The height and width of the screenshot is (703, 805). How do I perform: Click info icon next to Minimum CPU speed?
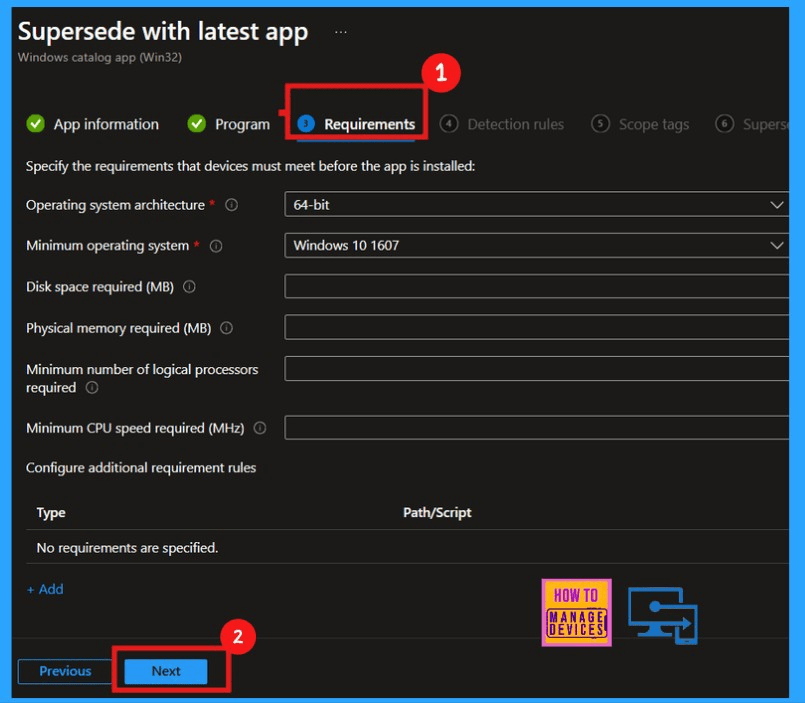click(x=260, y=428)
